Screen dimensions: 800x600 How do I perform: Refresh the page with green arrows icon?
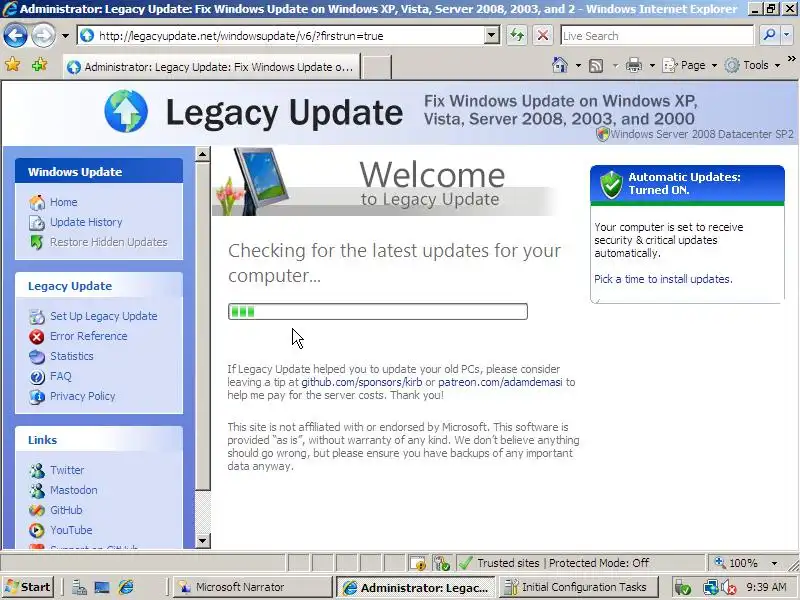tap(517, 36)
